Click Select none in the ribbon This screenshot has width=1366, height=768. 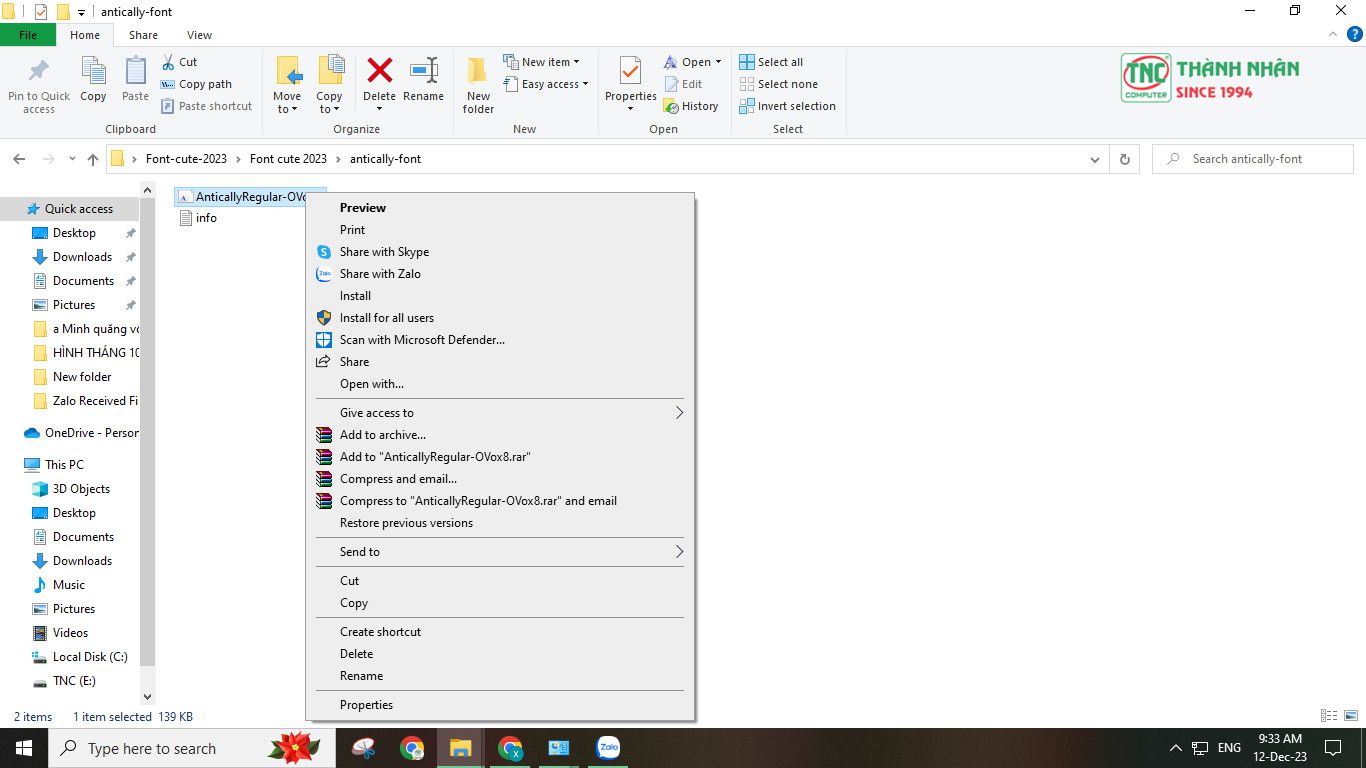pyautogui.click(x=778, y=84)
